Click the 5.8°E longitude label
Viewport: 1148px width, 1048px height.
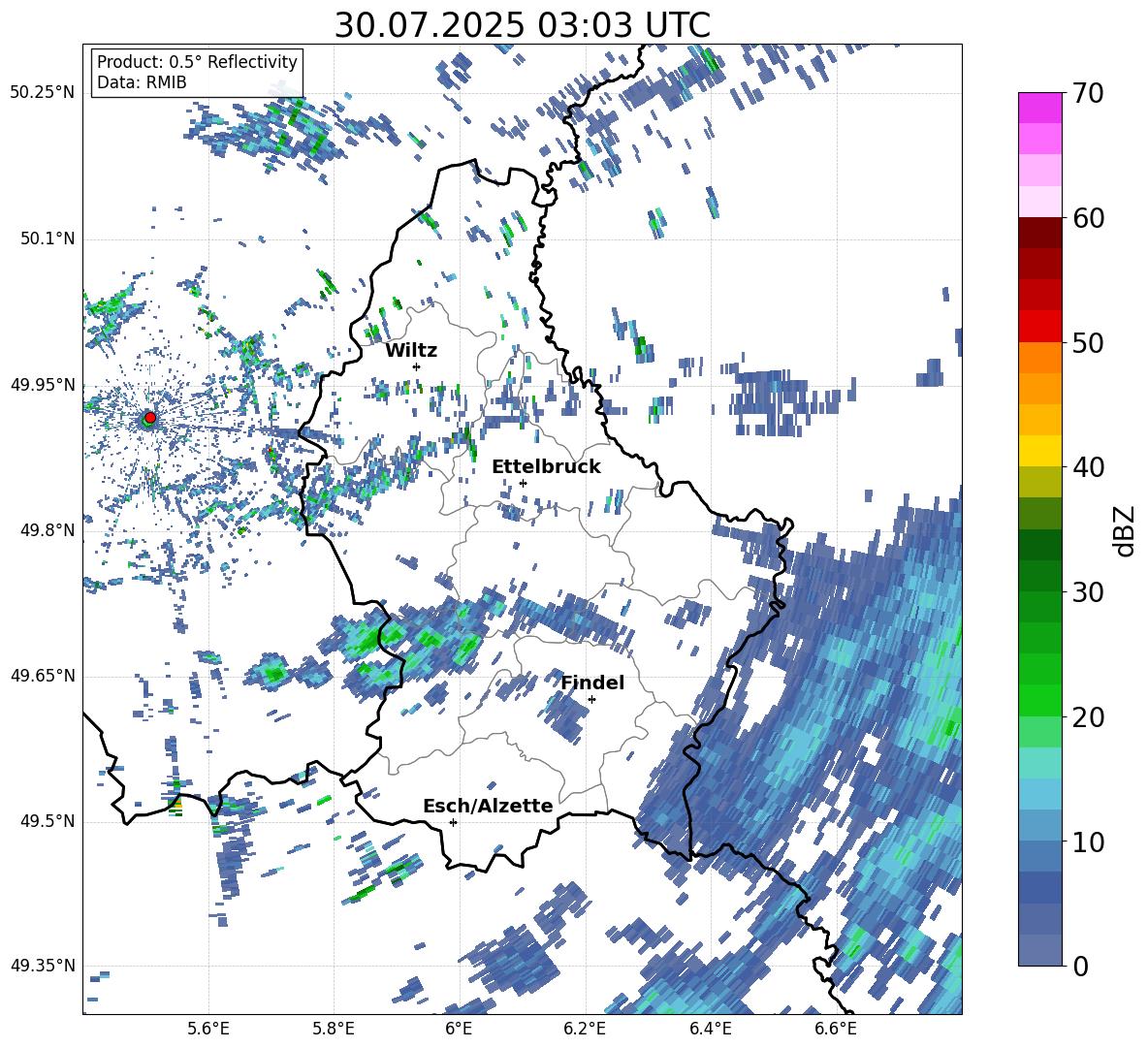point(334,1029)
